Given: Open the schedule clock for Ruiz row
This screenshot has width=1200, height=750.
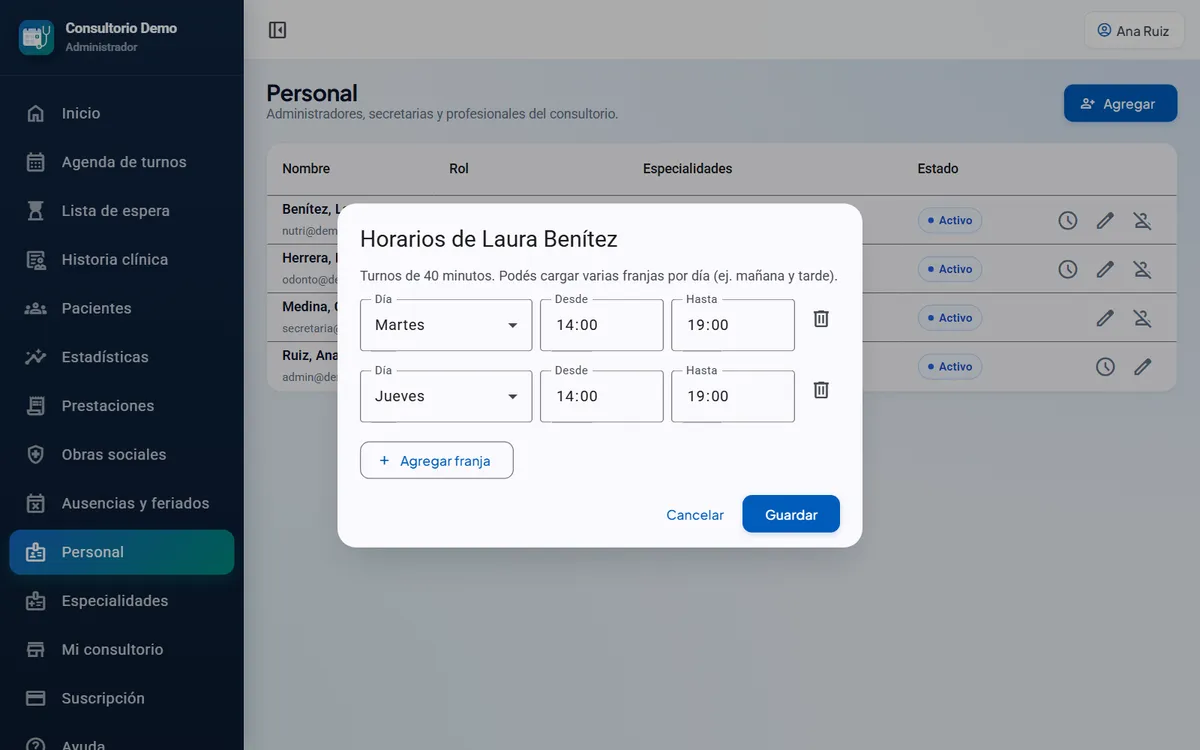Looking at the screenshot, I should point(1105,367).
